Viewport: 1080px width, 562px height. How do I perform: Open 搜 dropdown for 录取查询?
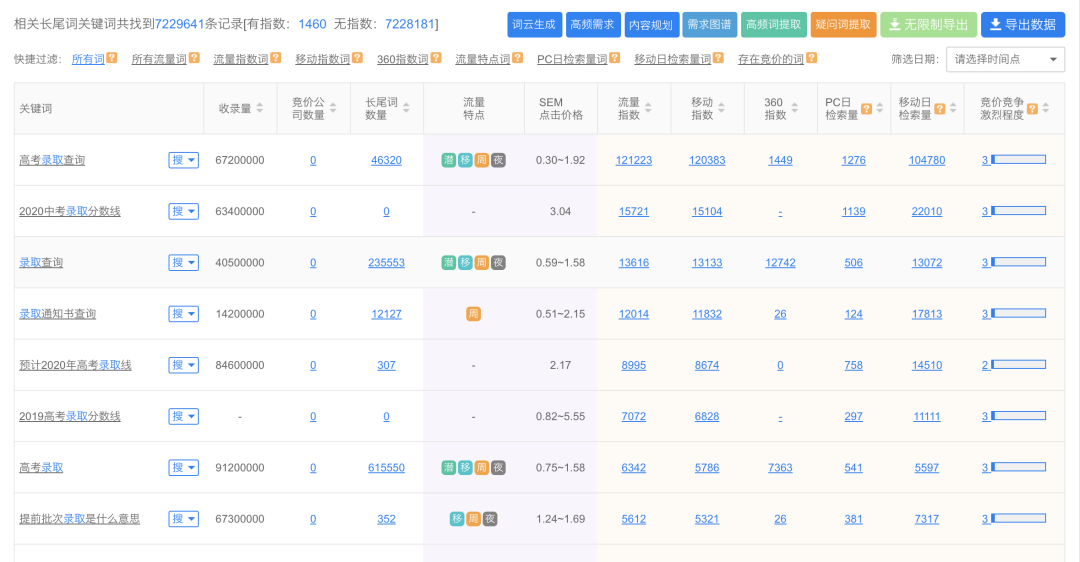point(183,262)
